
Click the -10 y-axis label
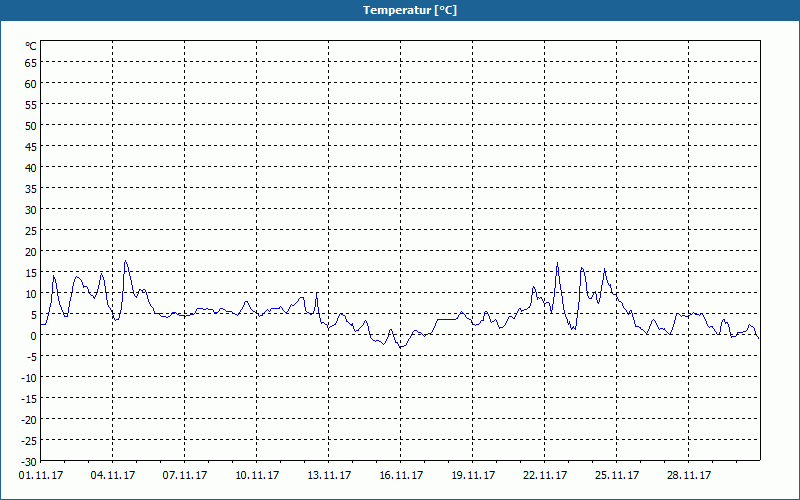tap(29, 378)
